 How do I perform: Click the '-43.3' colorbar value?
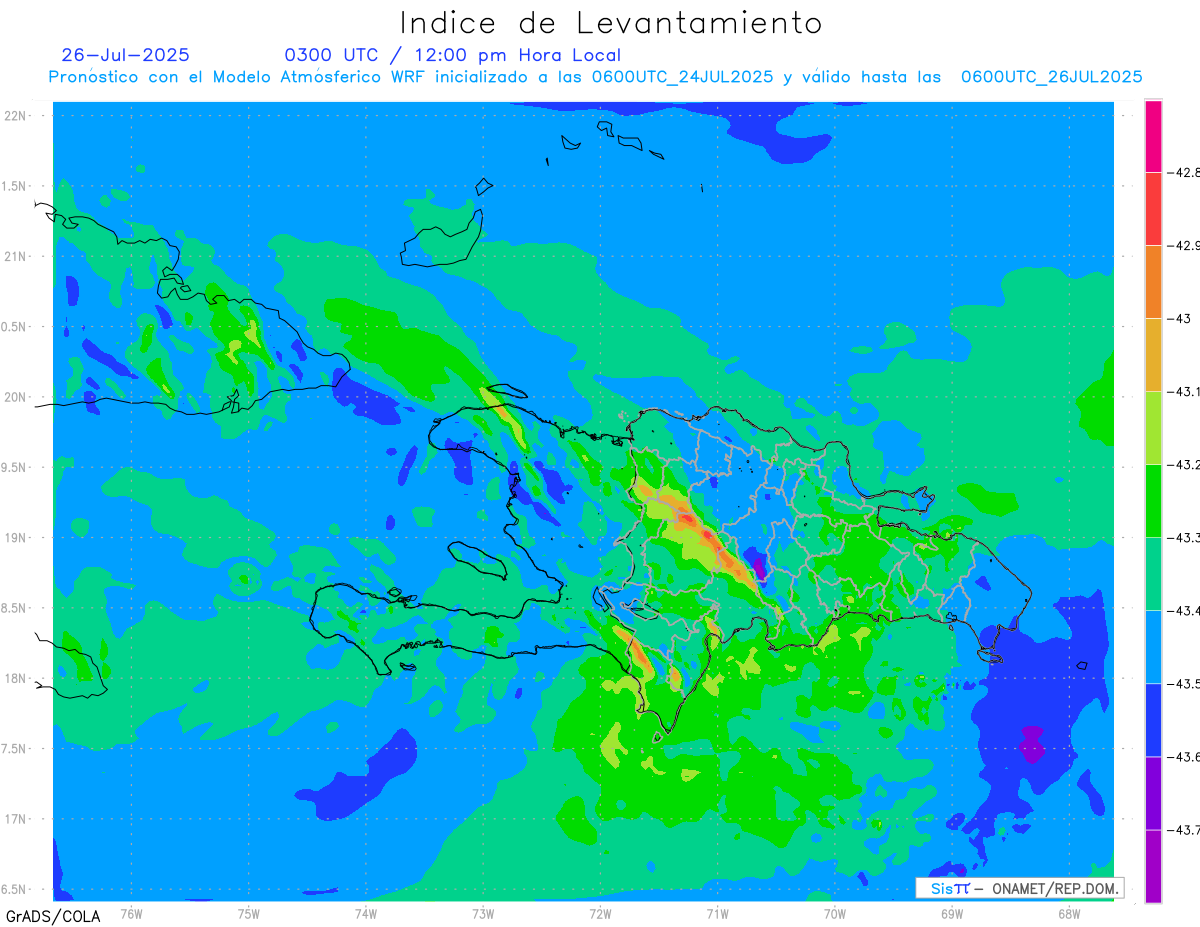(1186, 538)
